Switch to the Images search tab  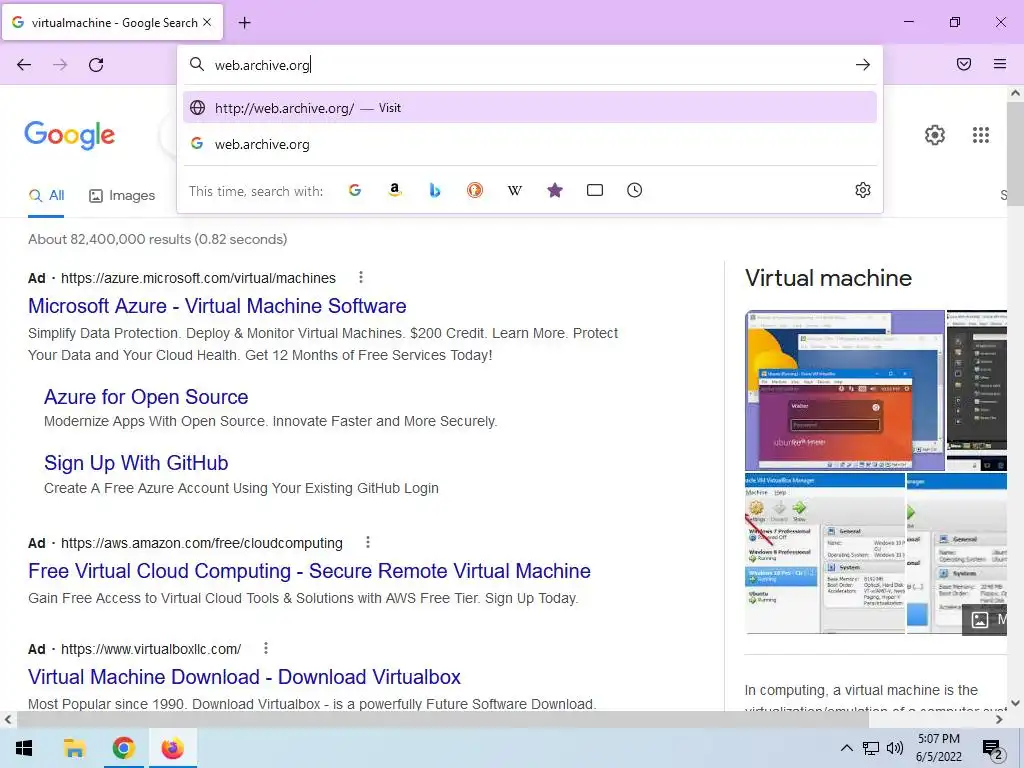122,195
